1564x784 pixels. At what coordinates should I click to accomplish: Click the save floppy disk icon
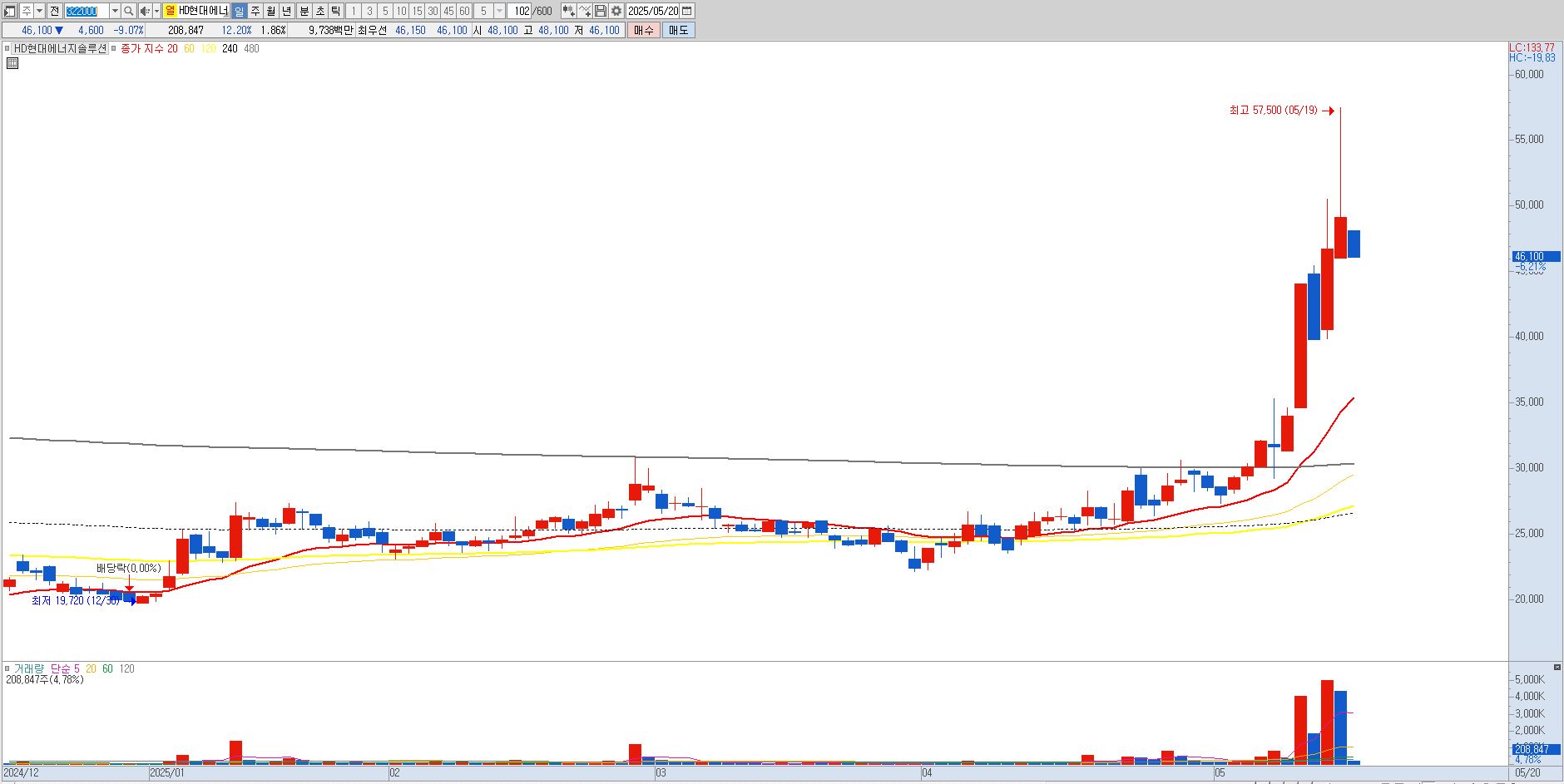click(600, 11)
